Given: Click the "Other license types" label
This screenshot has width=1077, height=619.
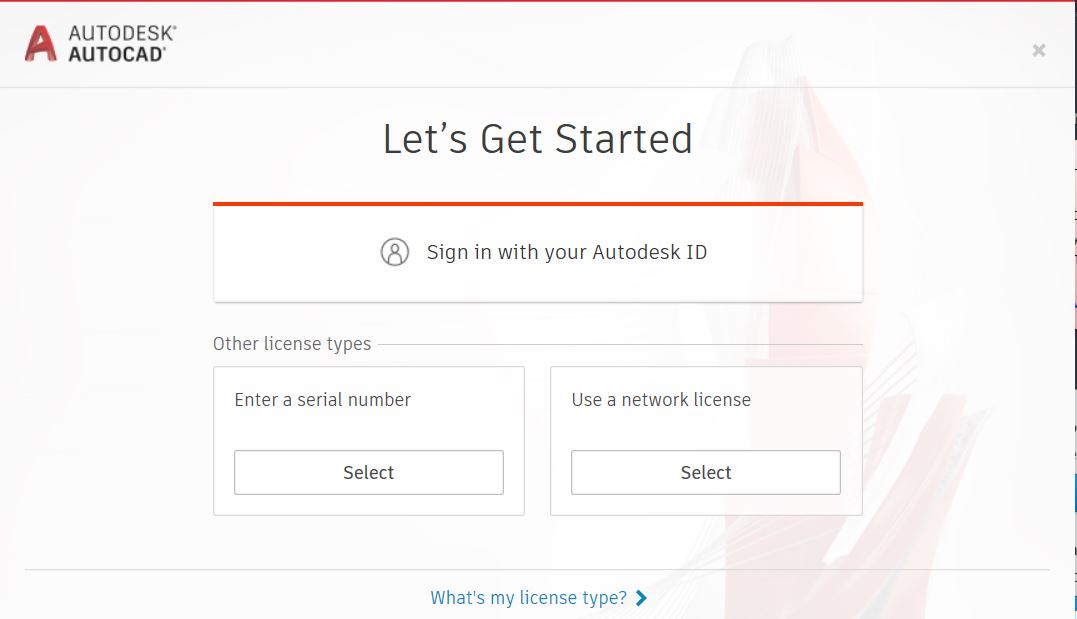Looking at the screenshot, I should click(x=291, y=343).
